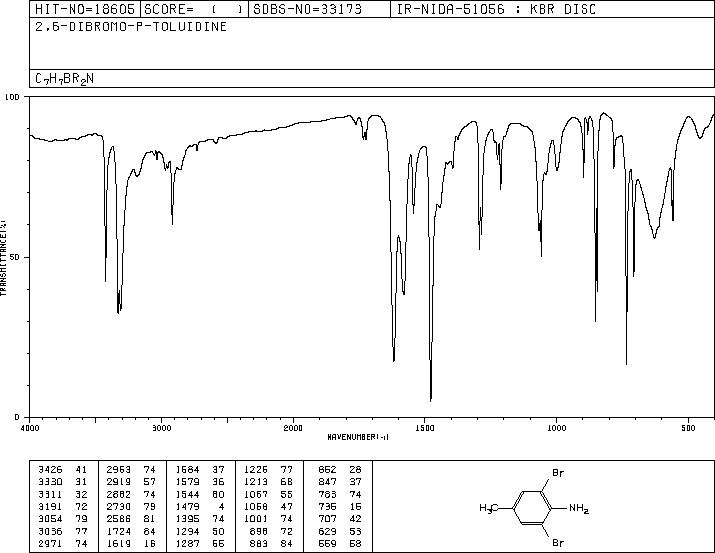Select peak value 1213 in the table
The height and width of the screenshot is (553, 715).
(x=256, y=482)
